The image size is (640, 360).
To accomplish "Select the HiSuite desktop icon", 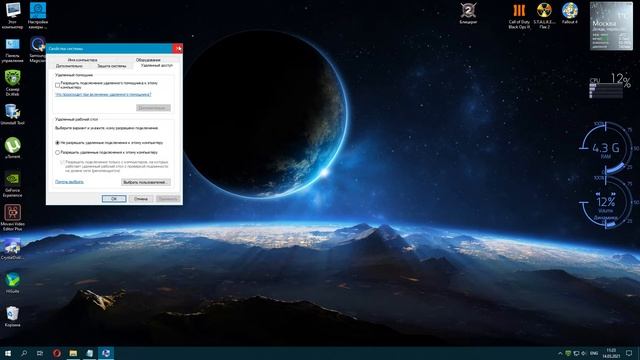I will [x=12, y=283].
